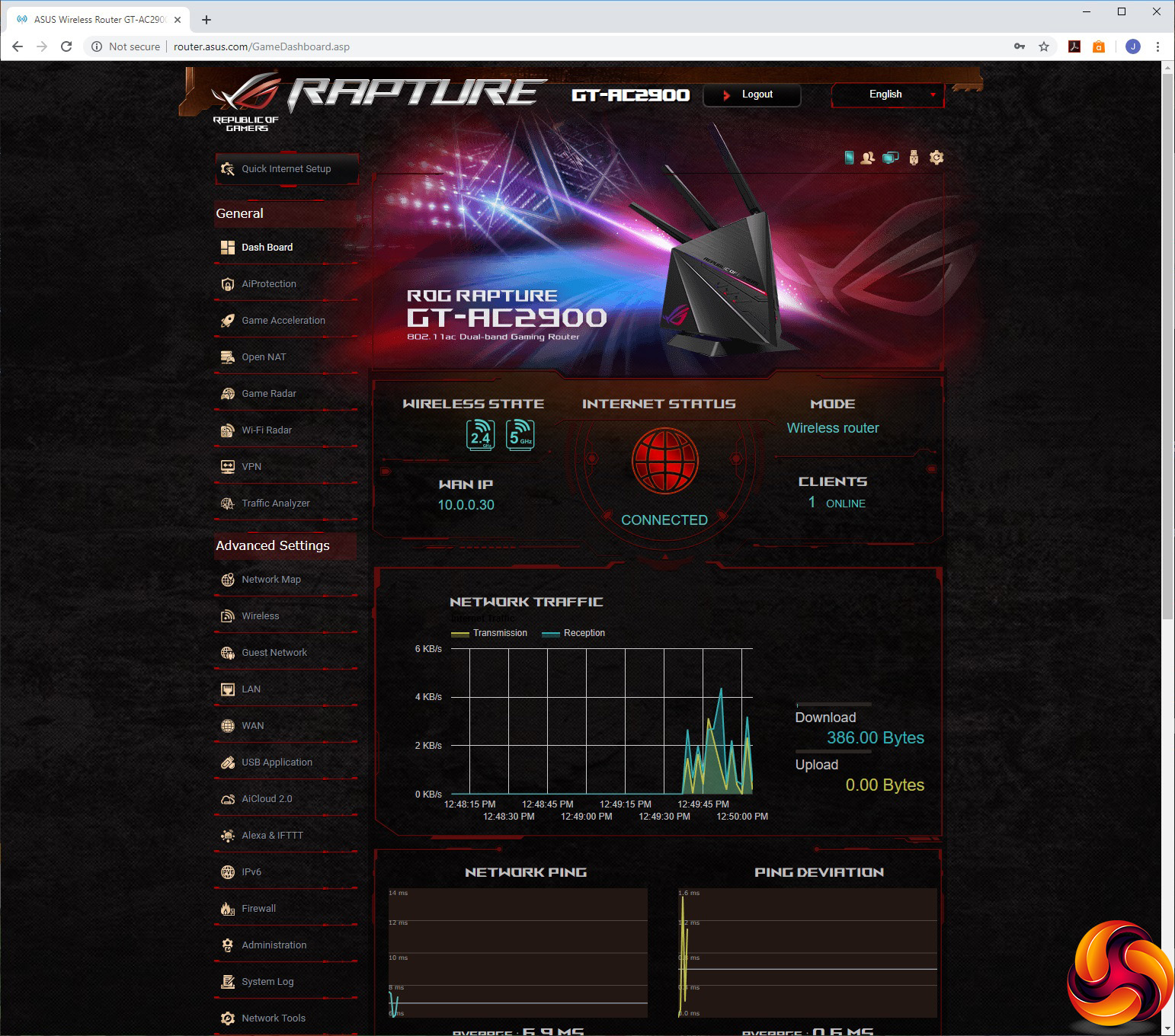This screenshot has width=1175, height=1036.
Task: Click the Upload value 0.00 Bytes
Action: pos(885,785)
